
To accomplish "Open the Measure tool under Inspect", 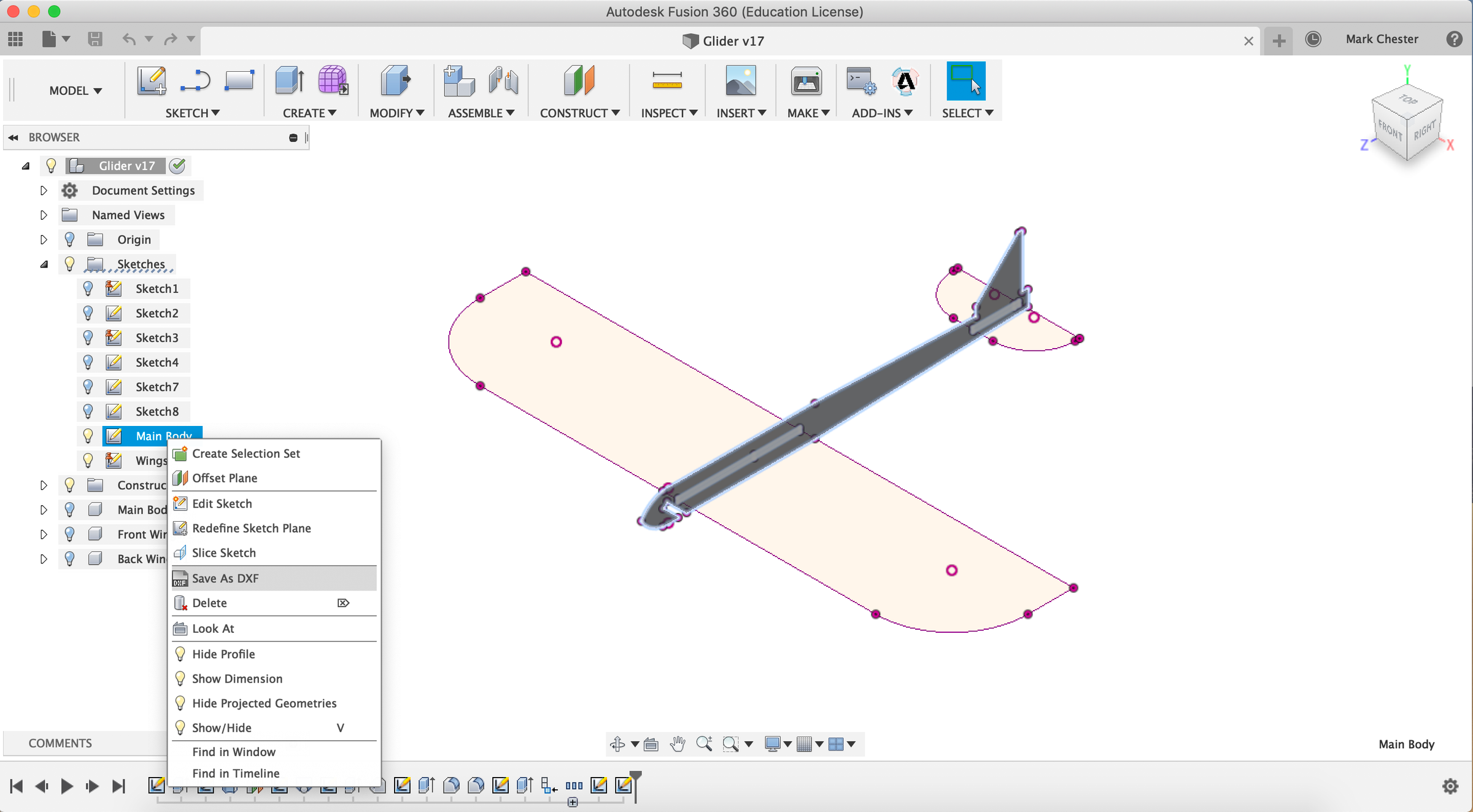I will click(x=668, y=80).
